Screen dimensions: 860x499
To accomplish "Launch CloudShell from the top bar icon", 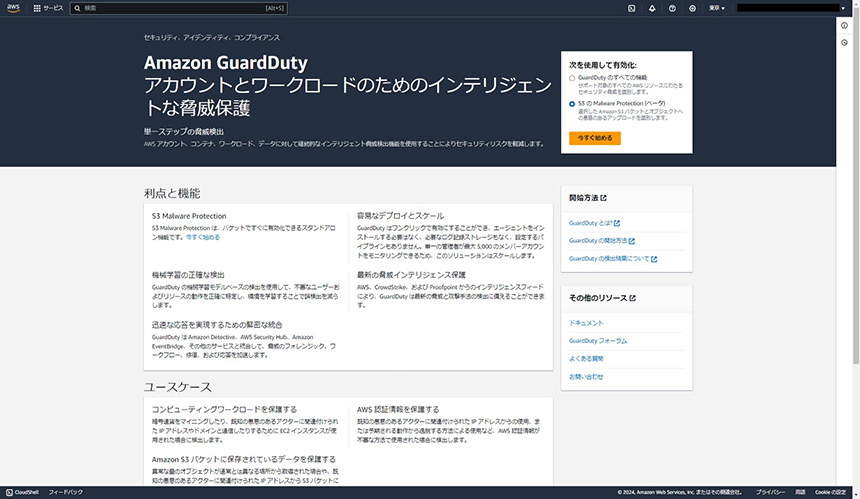I will pyautogui.click(x=631, y=8).
